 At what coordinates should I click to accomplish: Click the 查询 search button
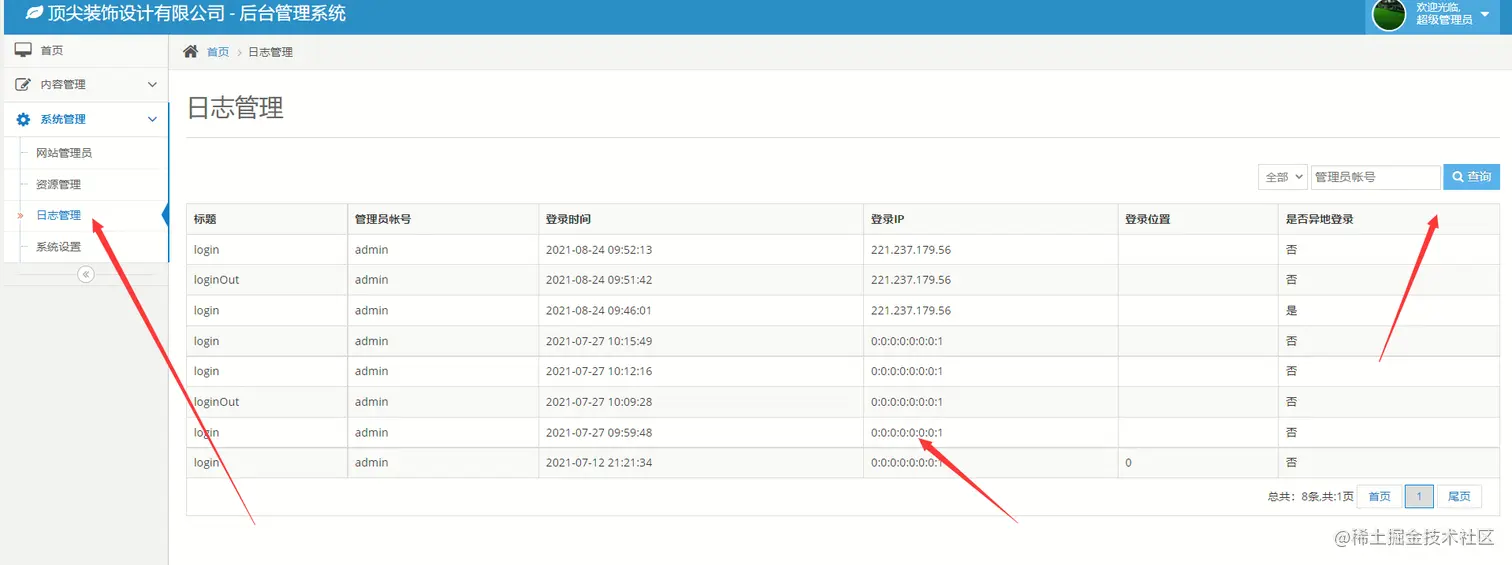tap(1471, 177)
